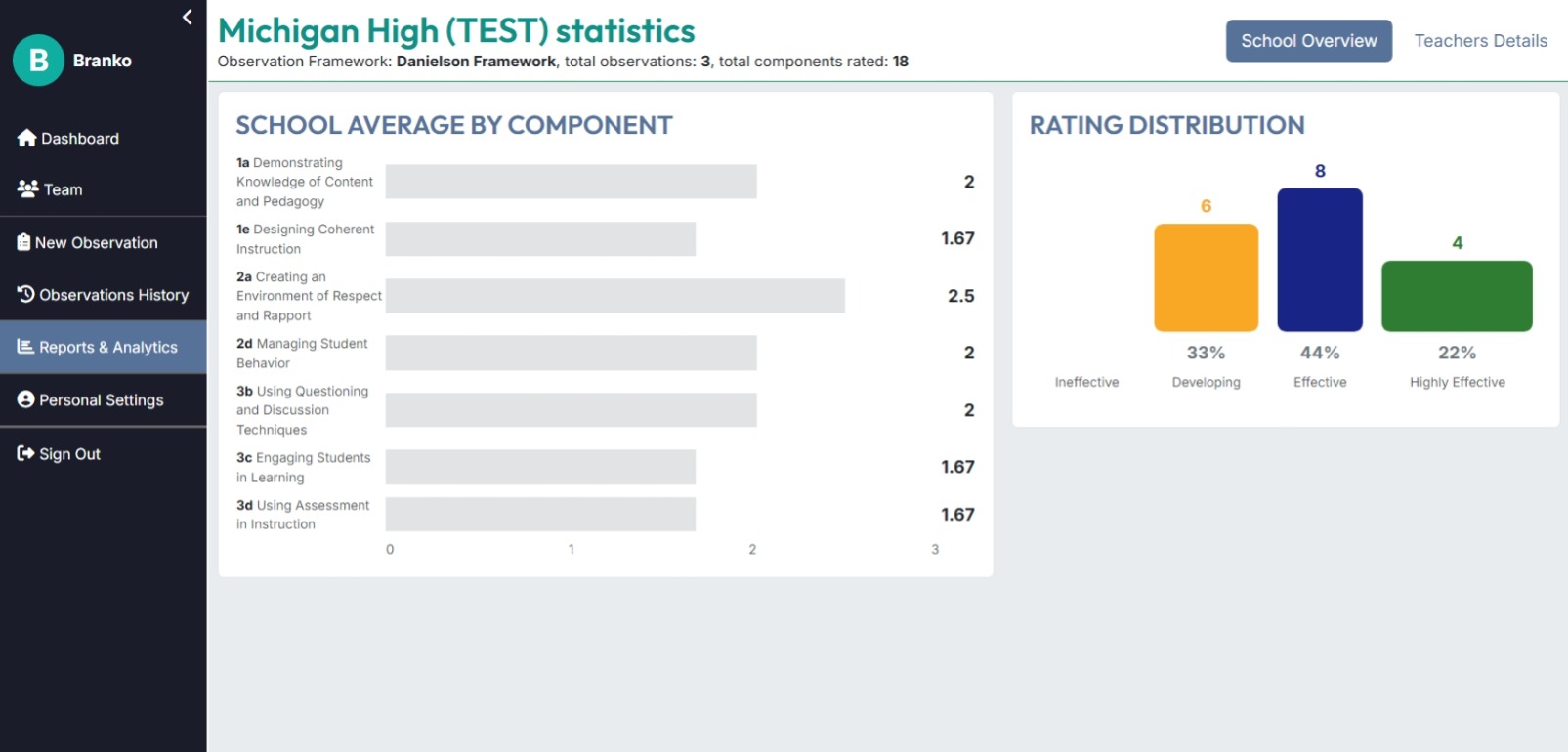Click the Ineffective rating label
Image resolution: width=1568 pixels, height=752 pixels.
pos(1086,382)
